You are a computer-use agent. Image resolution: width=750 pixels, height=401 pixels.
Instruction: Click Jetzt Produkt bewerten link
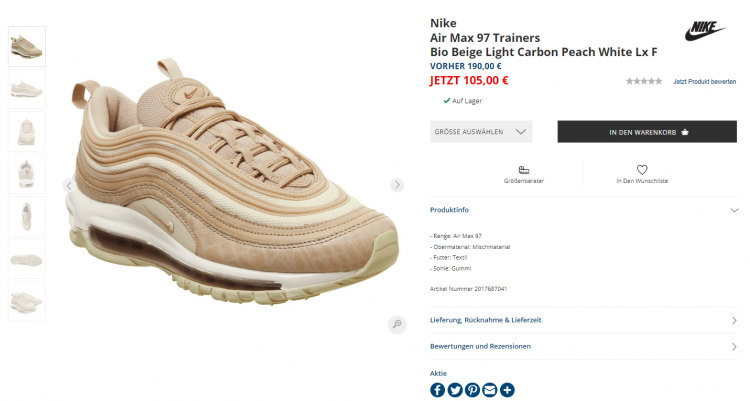tap(705, 82)
